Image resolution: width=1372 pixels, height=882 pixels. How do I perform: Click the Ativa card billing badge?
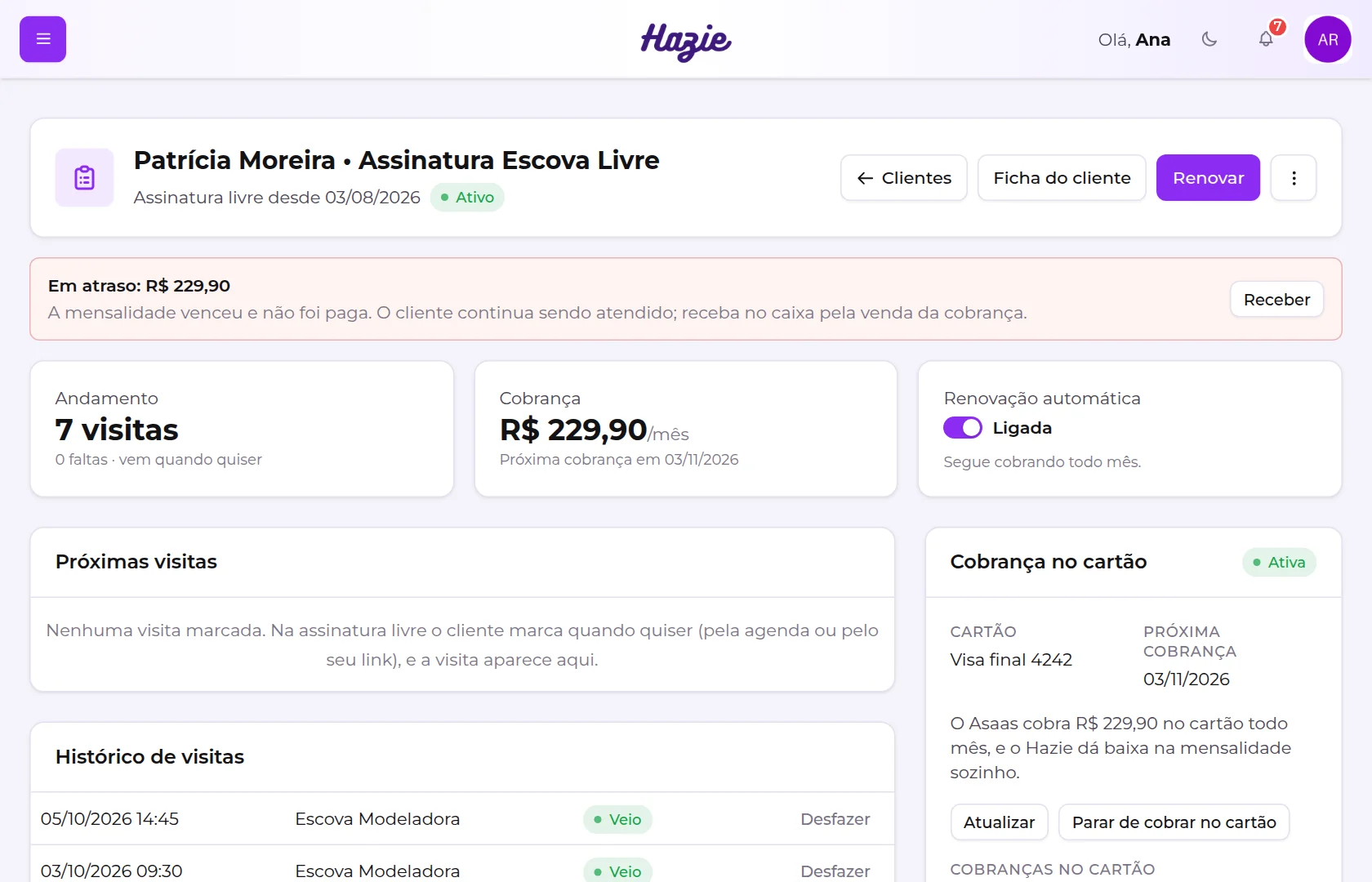[x=1279, y=562]
